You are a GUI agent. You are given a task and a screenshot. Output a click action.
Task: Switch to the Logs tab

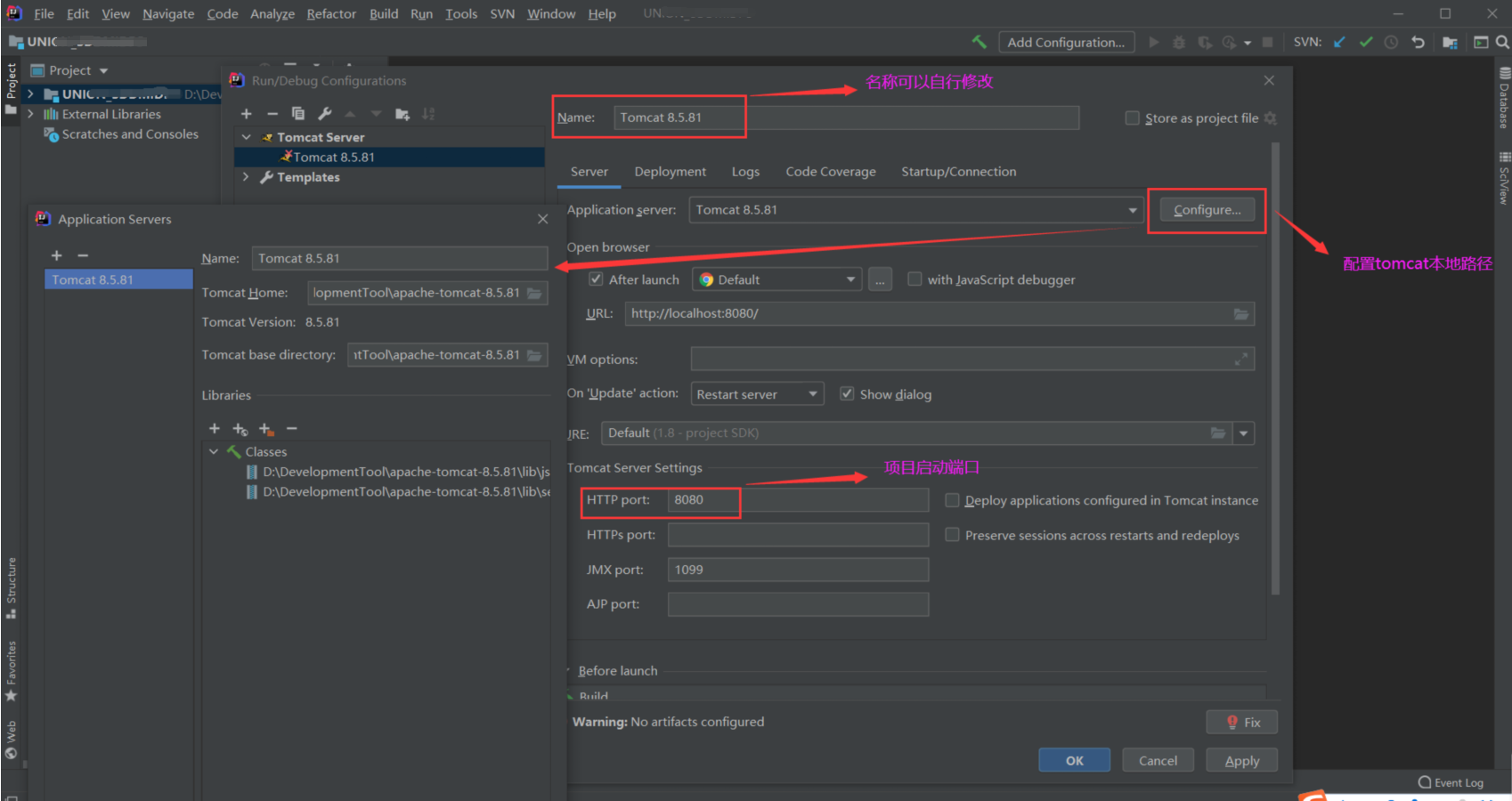click(745, 172)
